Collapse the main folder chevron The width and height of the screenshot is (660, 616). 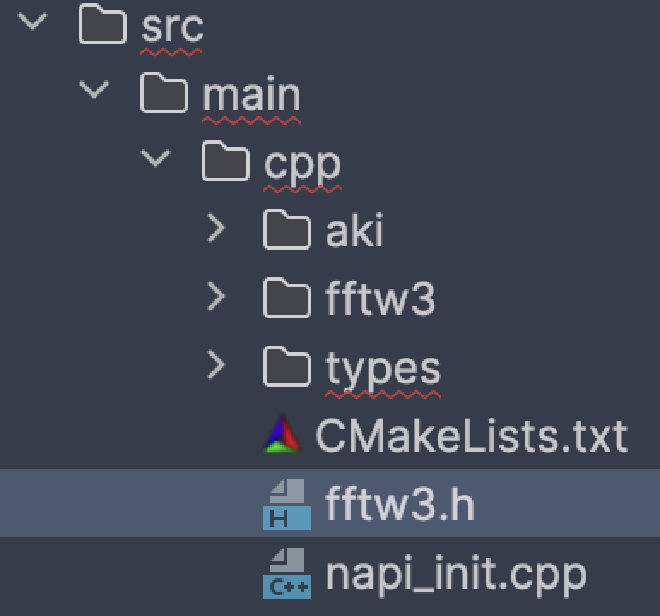94,92
